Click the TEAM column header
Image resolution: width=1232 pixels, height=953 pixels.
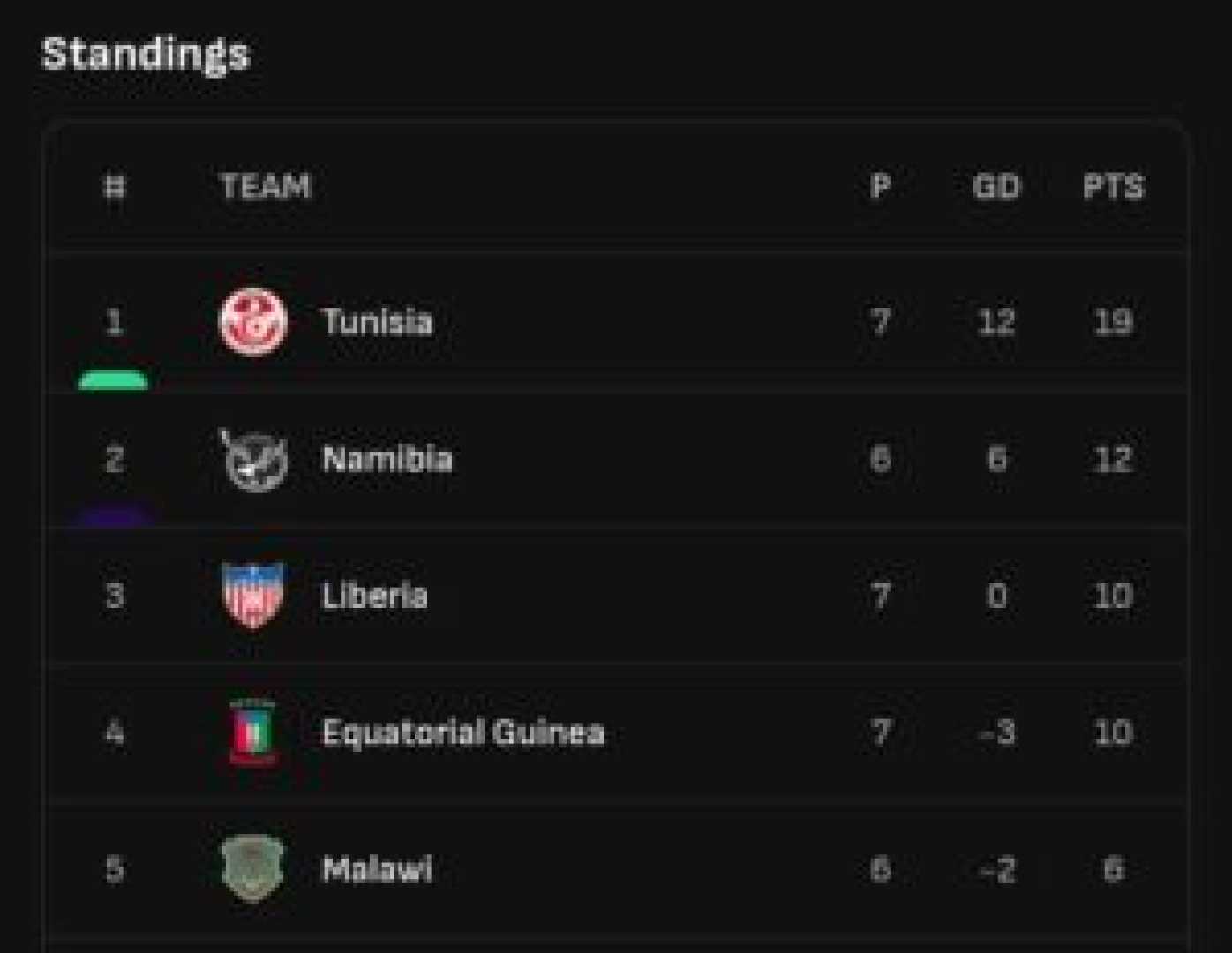(266, 187)
